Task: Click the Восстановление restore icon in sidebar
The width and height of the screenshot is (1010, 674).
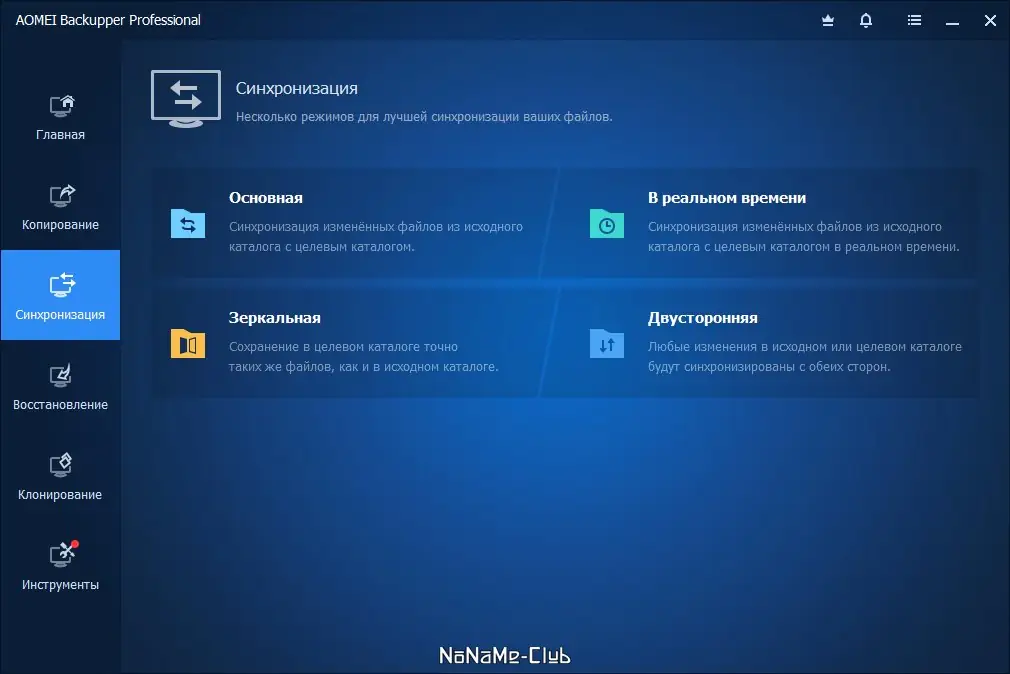Action: click(60, 376)
